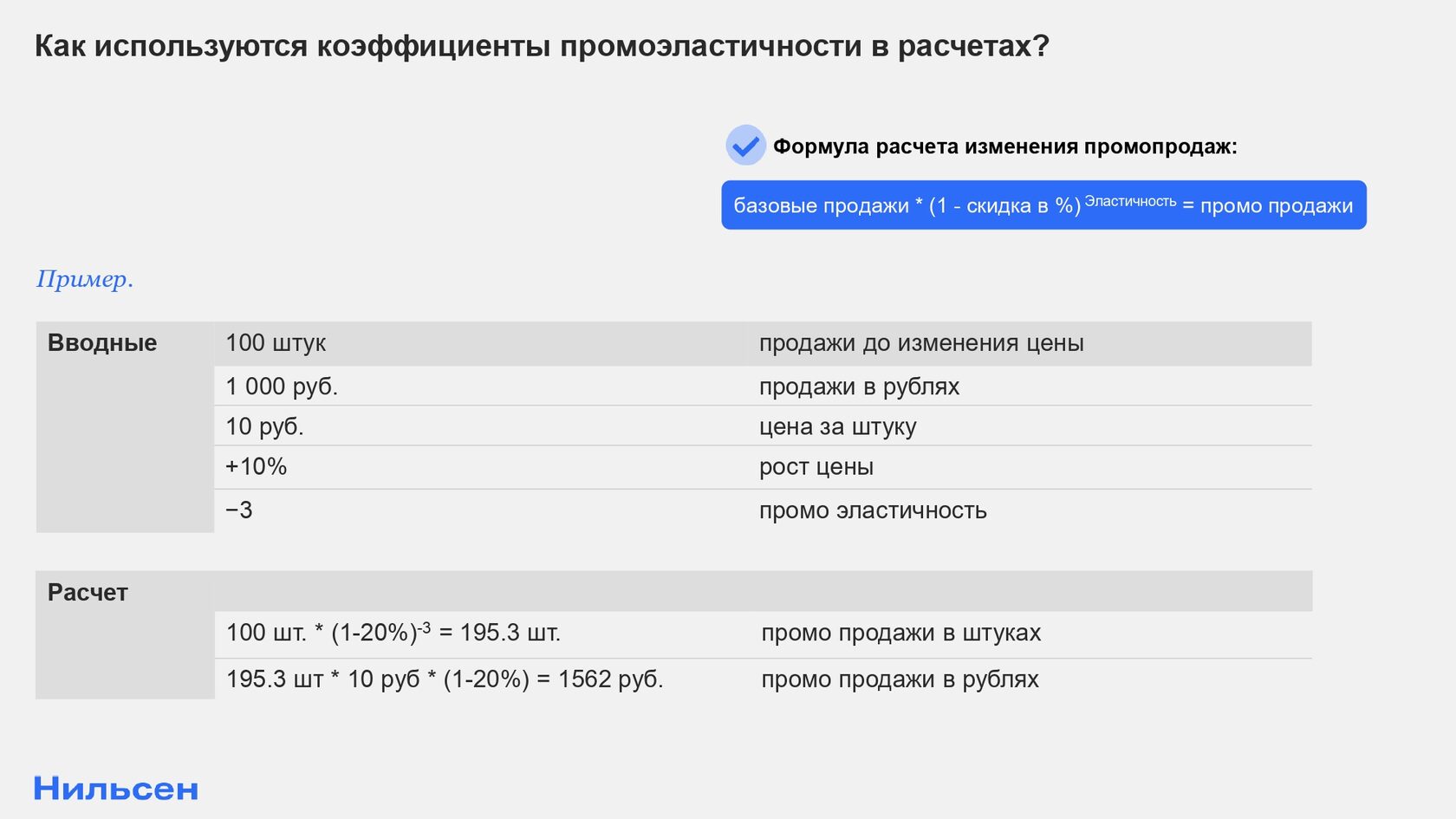Click the Пример. italic label

tap(85, 279)
